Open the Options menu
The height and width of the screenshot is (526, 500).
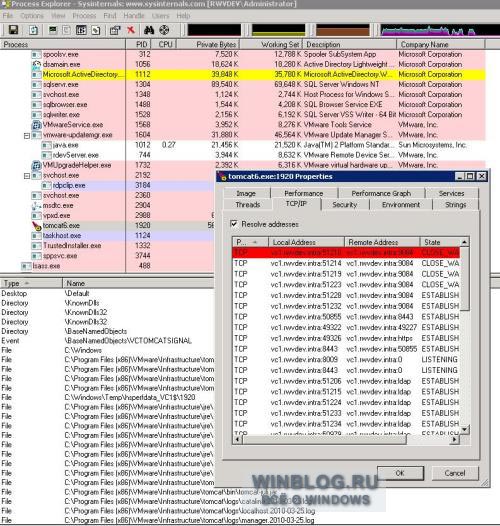32,16
